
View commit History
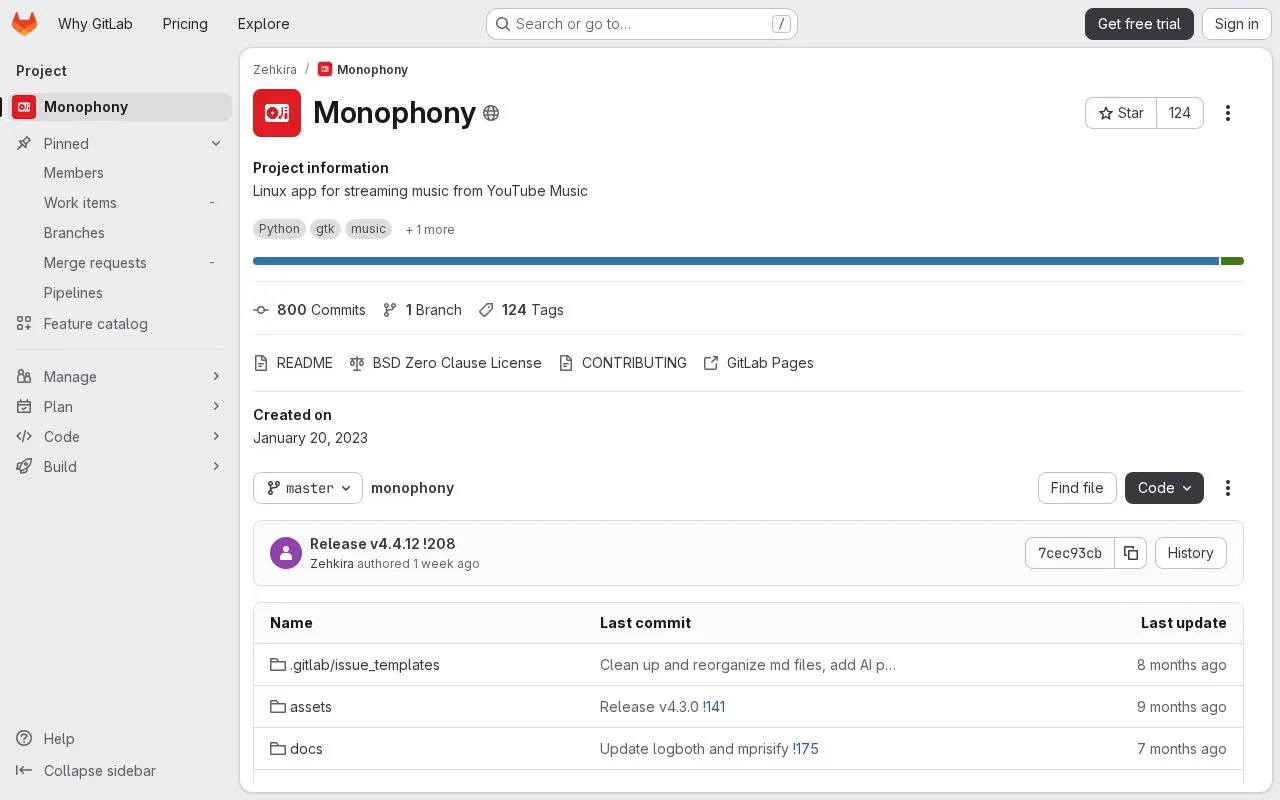(1190, 553)
